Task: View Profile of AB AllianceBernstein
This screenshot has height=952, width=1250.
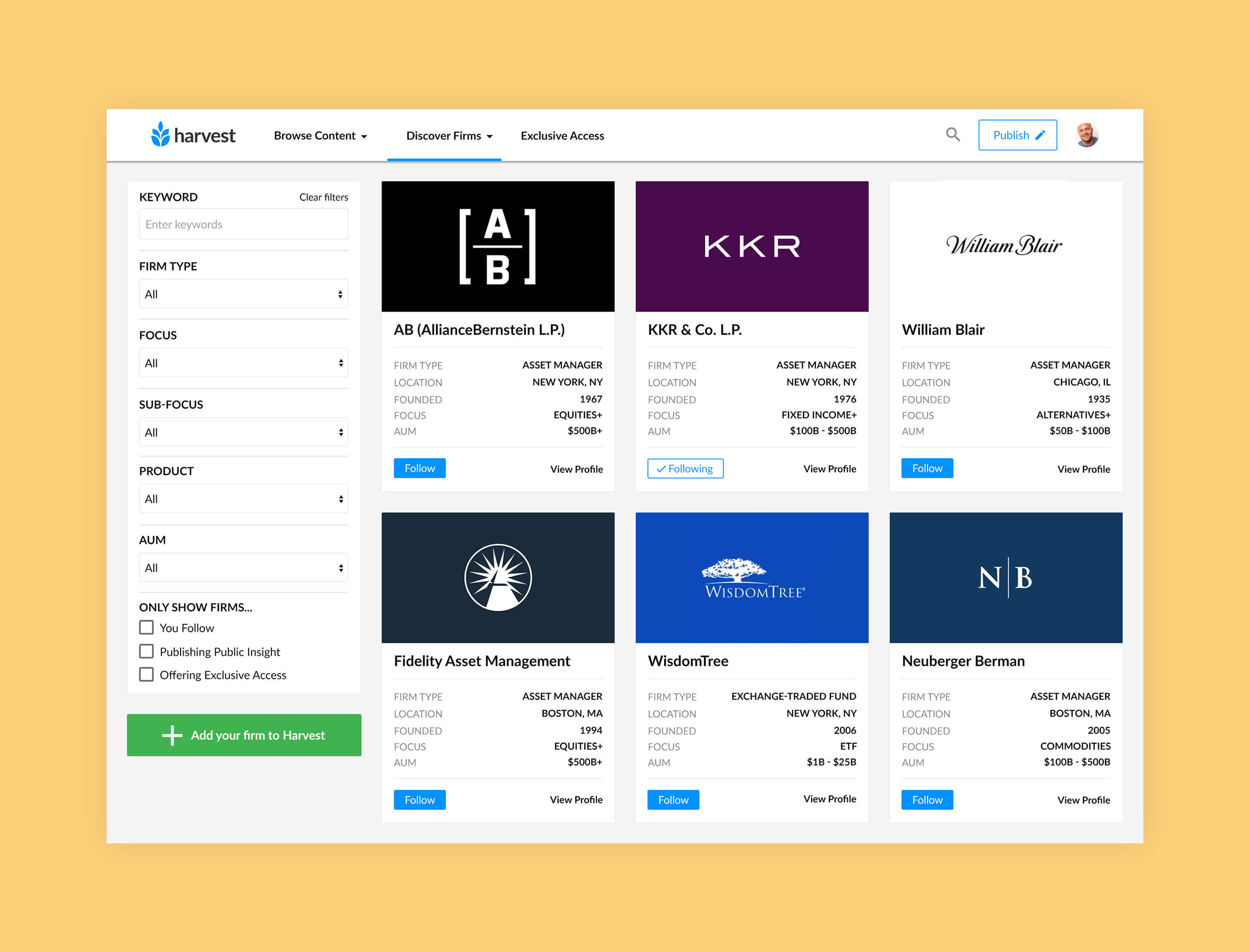Action: coord(576,469)
